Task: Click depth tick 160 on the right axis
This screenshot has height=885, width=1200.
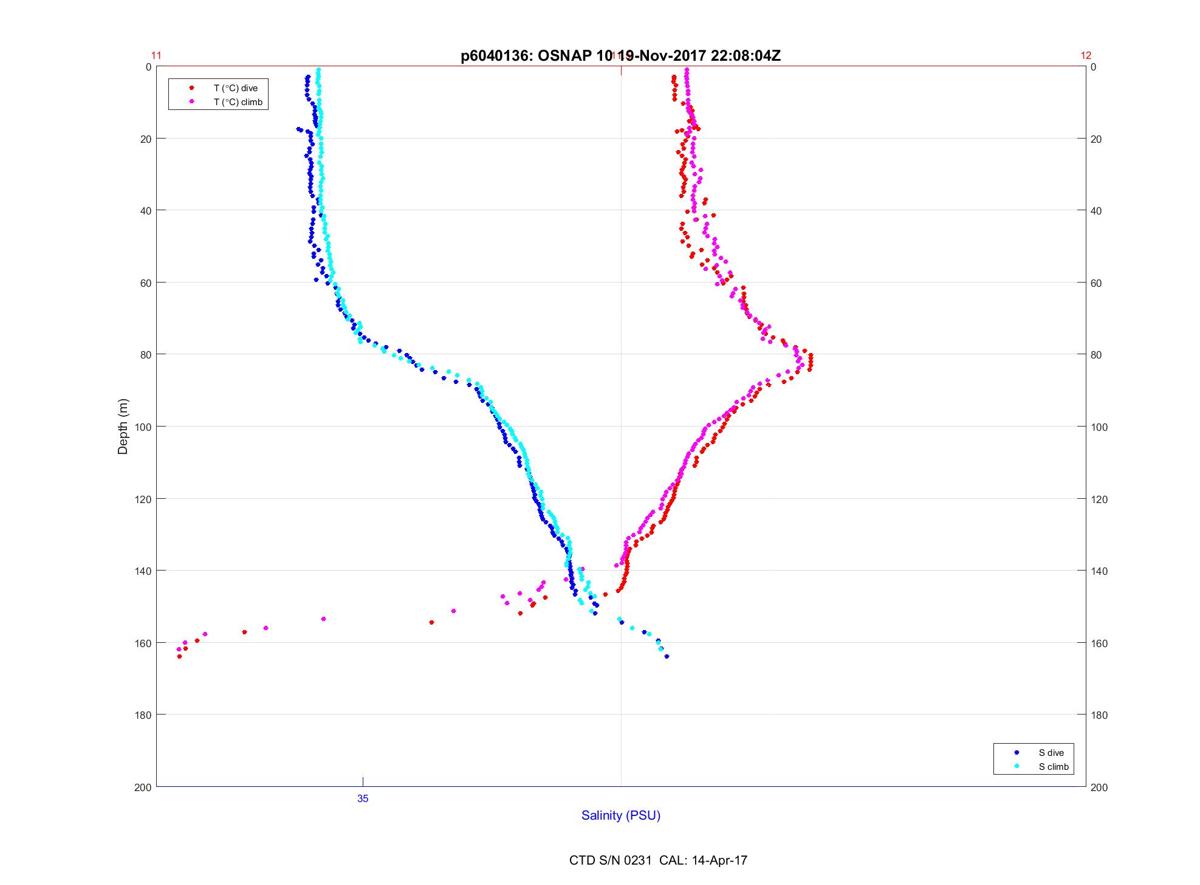Action: [x=1100, y=643]
